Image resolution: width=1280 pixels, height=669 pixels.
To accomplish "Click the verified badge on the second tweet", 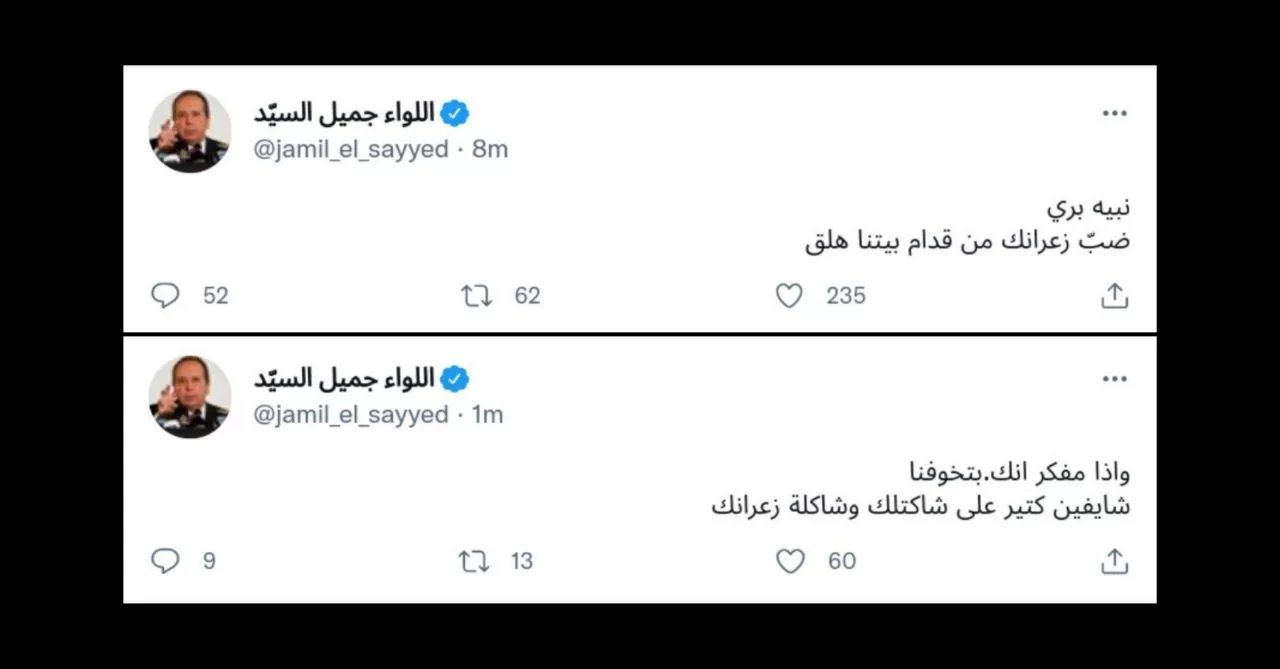I will pyautogui.click(x=455, y=379).
